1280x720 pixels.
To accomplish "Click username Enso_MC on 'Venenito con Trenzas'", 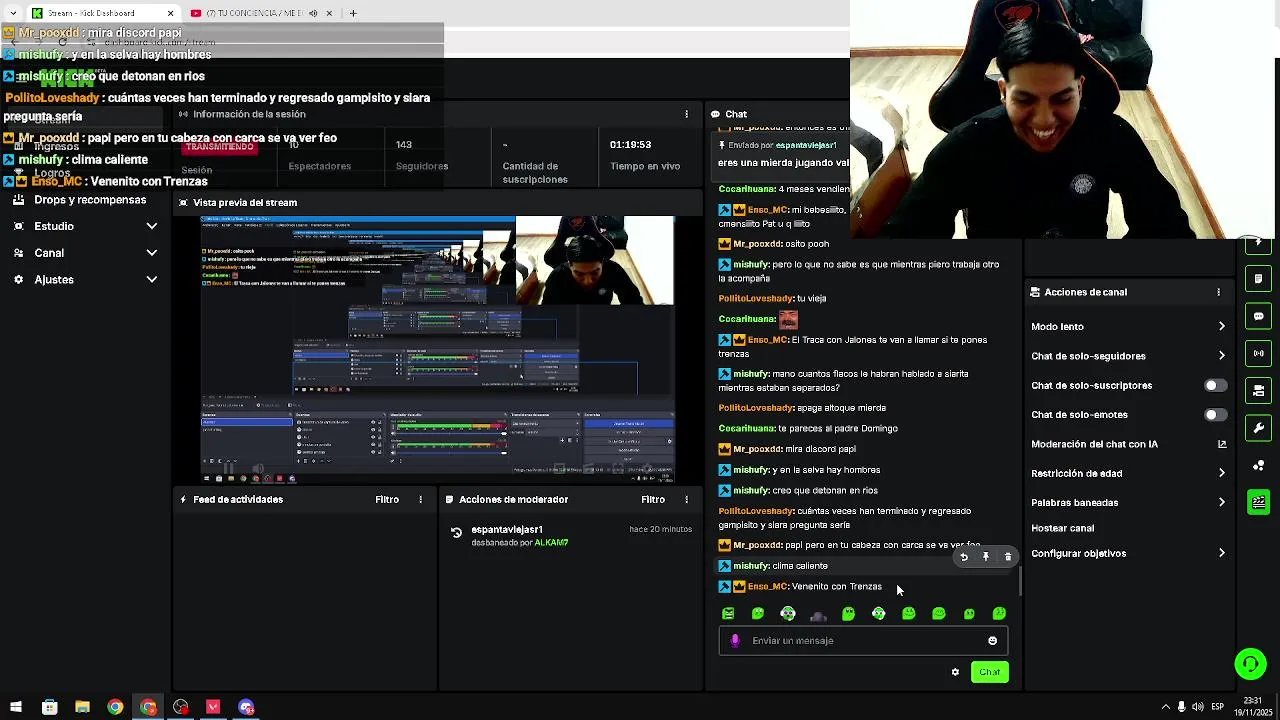I will (x=767, y=587).
